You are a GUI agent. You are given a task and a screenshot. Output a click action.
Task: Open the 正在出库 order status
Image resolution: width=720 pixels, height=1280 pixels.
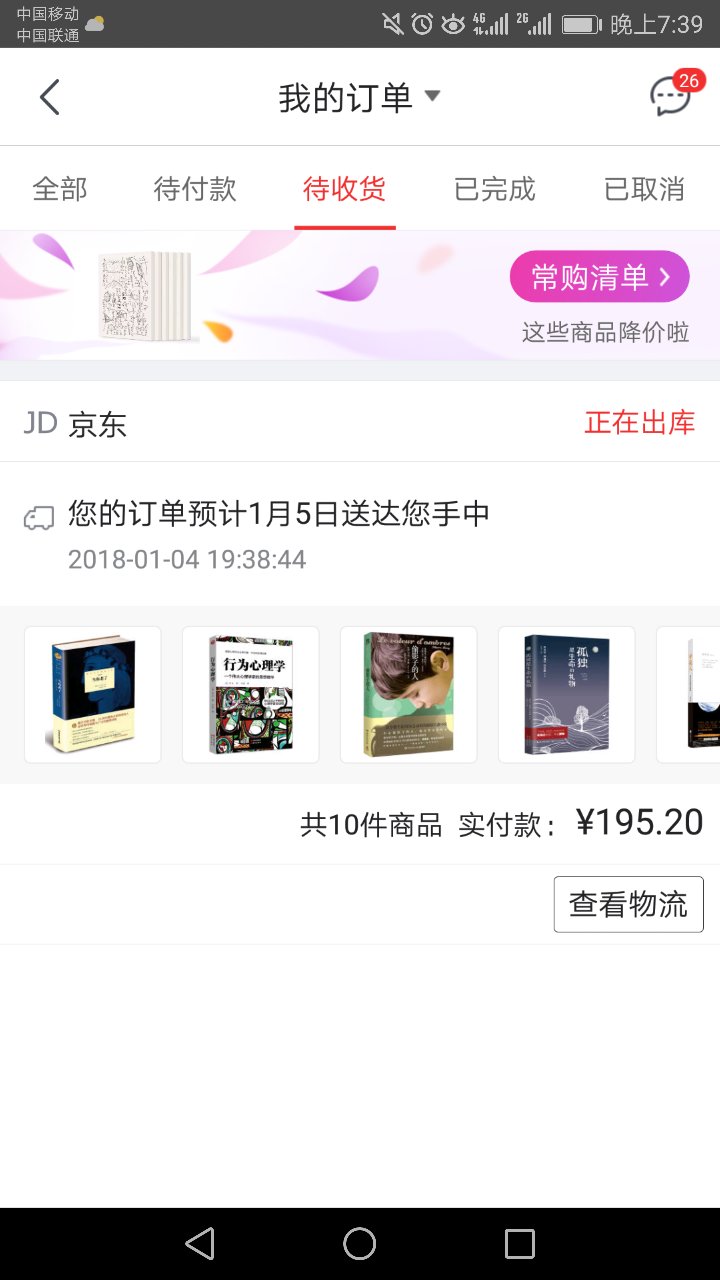640,422
